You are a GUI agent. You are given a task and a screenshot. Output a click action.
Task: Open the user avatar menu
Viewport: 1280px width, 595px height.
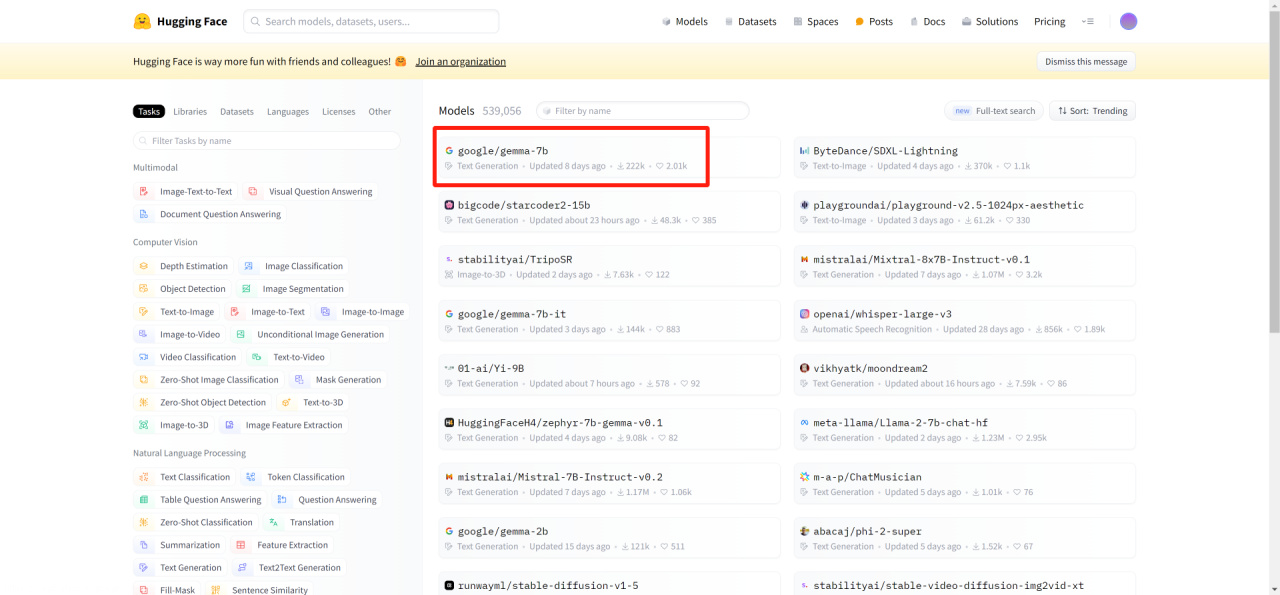click(x=1128, y=21)
